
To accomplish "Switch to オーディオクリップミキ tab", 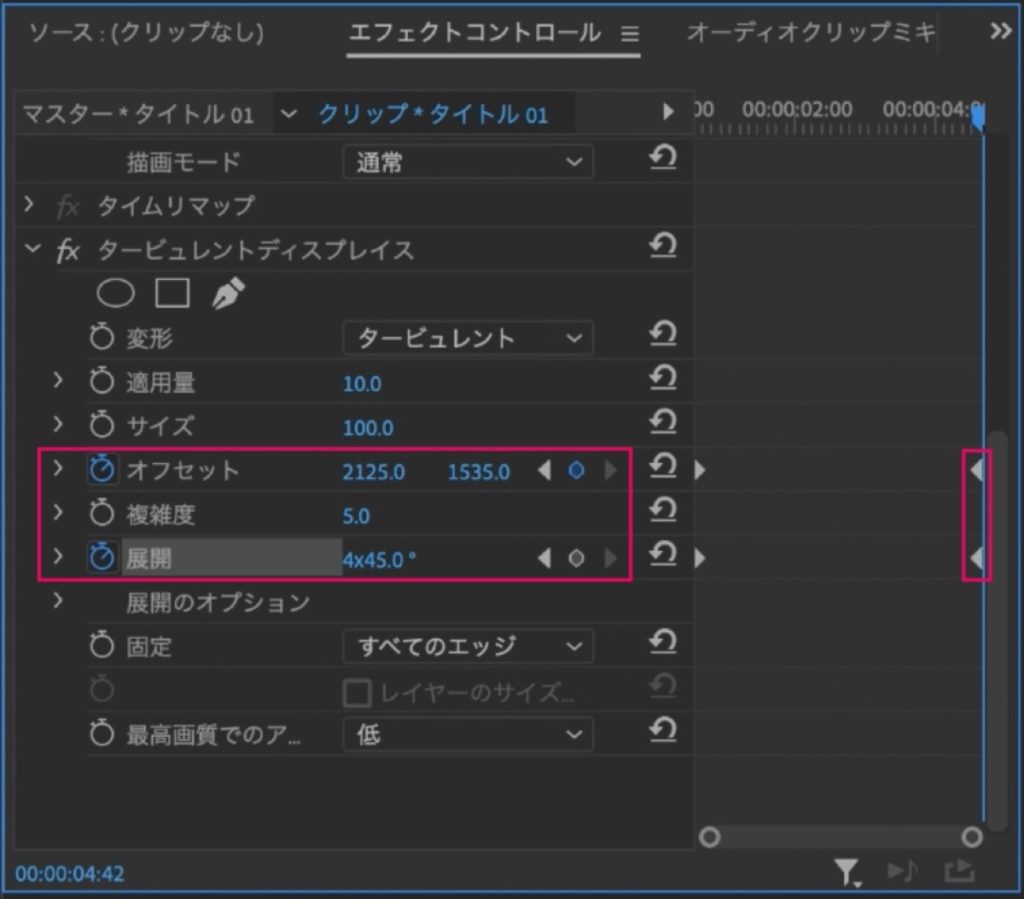I will click(x=812, y=31).
